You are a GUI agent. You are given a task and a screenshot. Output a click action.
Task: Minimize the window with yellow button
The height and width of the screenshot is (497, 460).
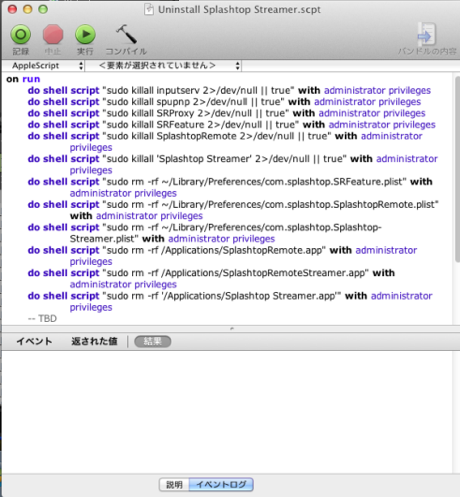pyautogui.click(x=28, y=9)
